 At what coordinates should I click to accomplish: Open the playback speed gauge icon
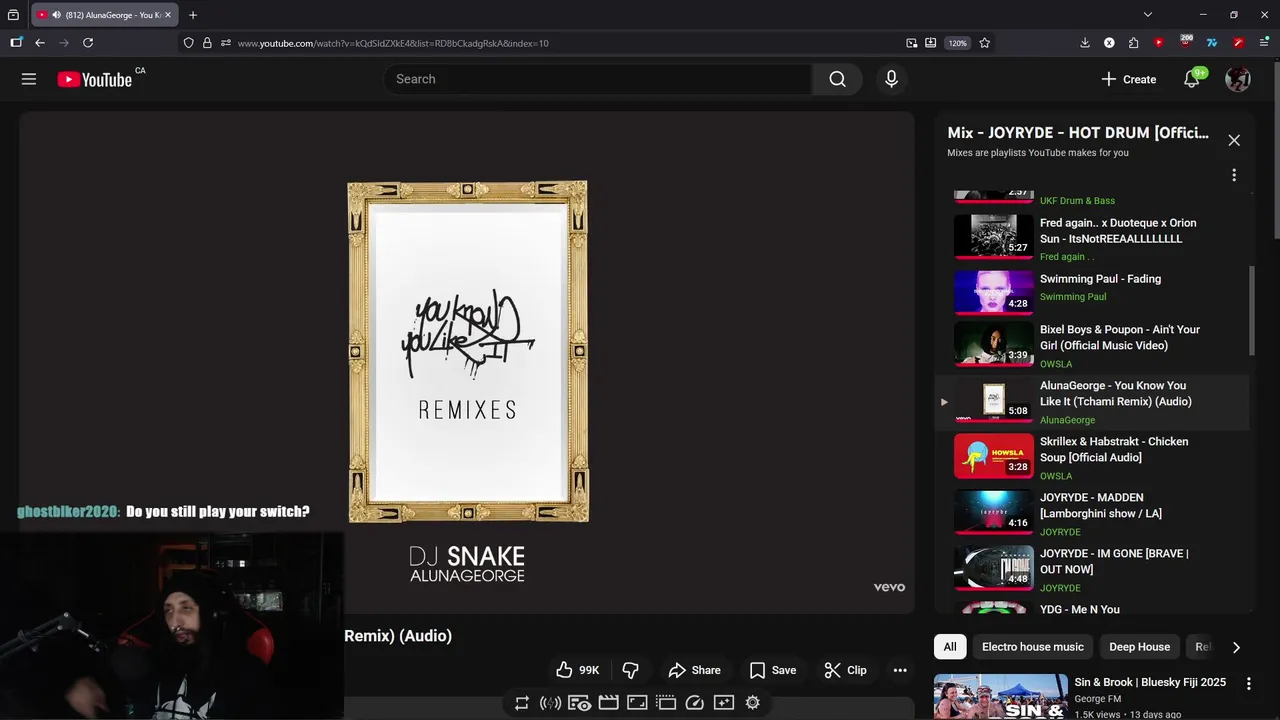point(695,703)
